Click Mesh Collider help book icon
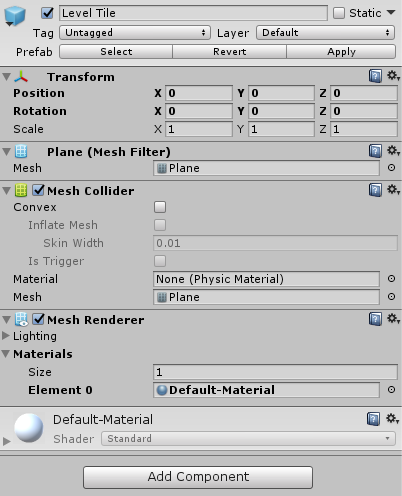Screen dimensions: 402x496 [375, 190]
